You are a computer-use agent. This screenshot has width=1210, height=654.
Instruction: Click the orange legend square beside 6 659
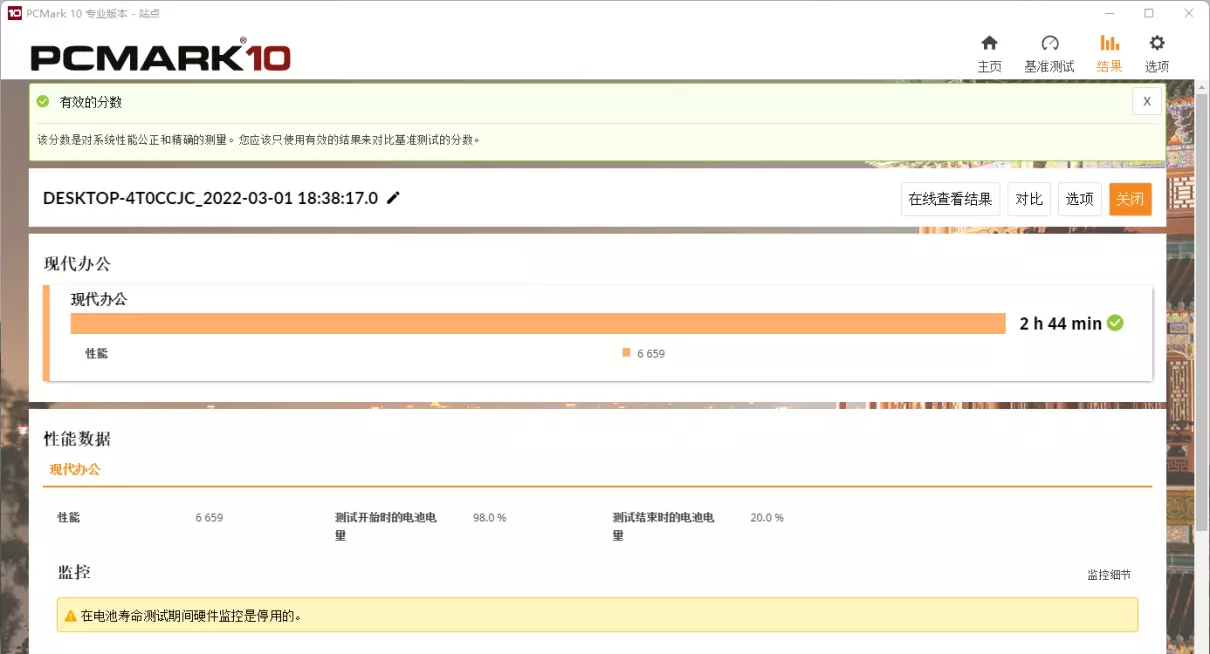coord(626,352)
